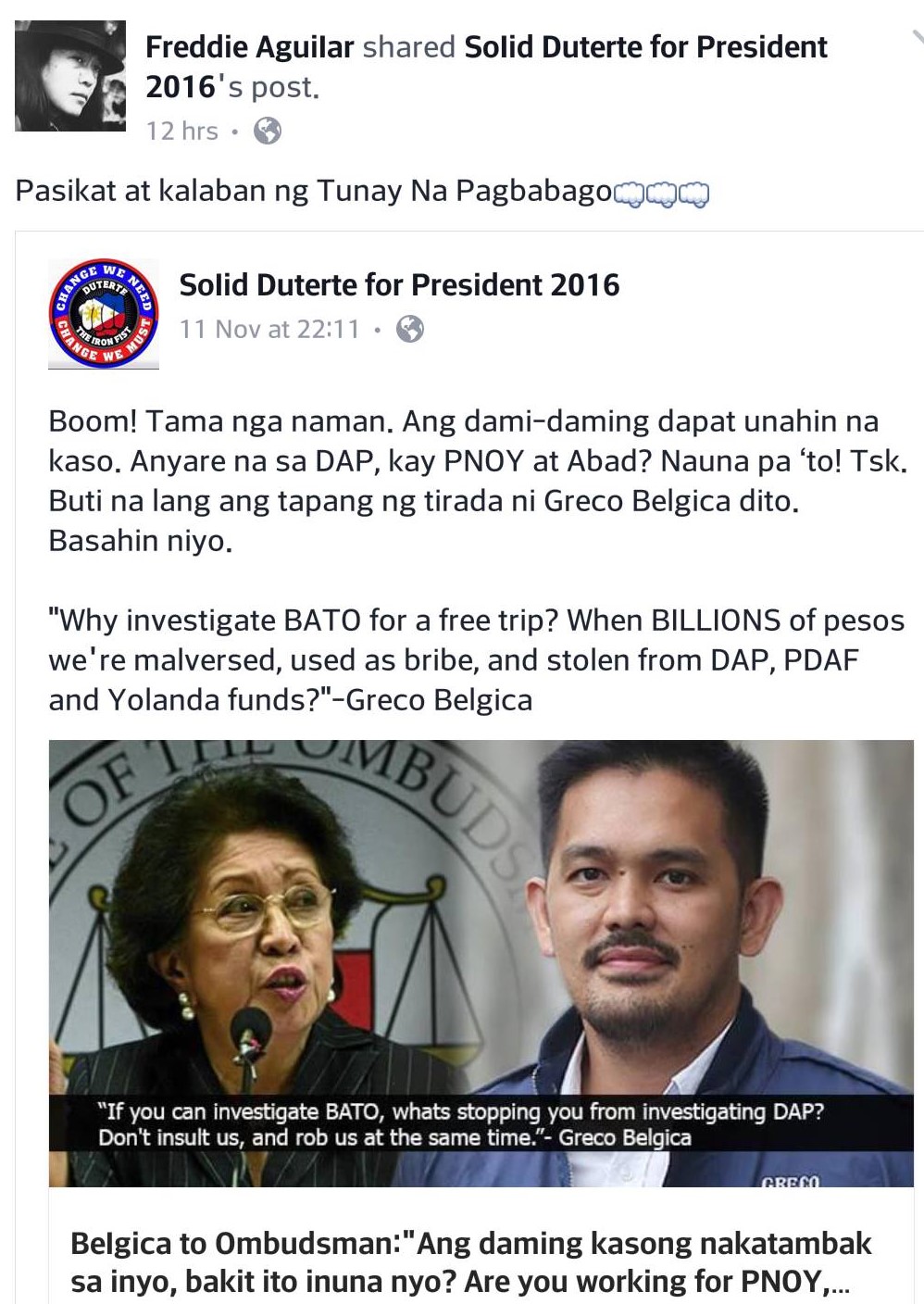Viewport: 924px width, 1304px height.
Task: Click the shared post's Solid Duterte for President 2016 title
Action: click(x=399, y=285)
